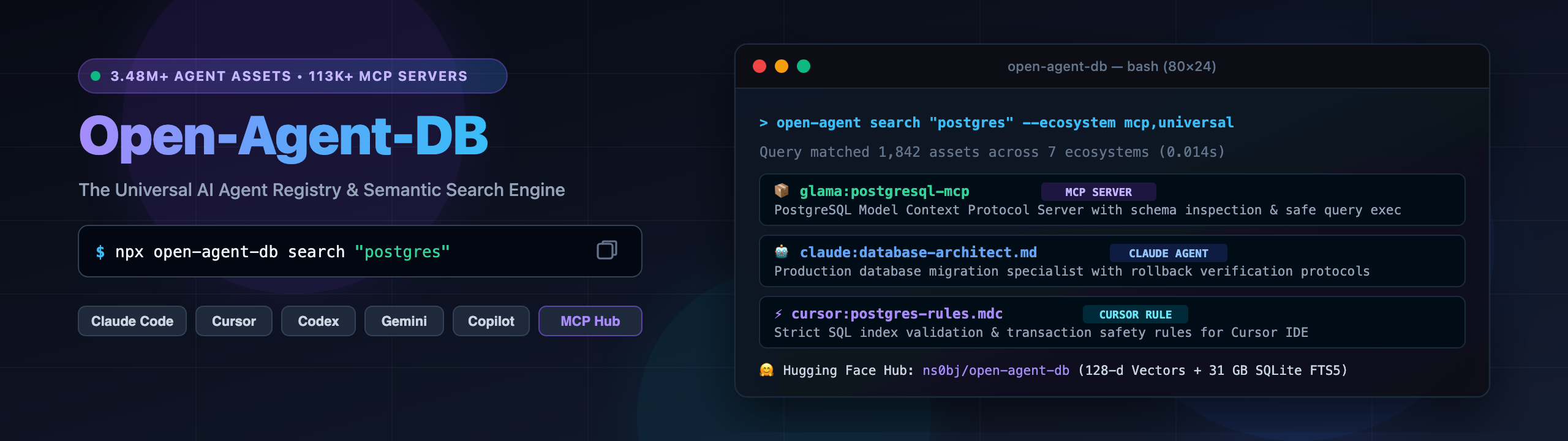Screen dimensions: 1568x441
Task: Click the CLAUDE AGENT badge
Action: (x=1168, y=253)
